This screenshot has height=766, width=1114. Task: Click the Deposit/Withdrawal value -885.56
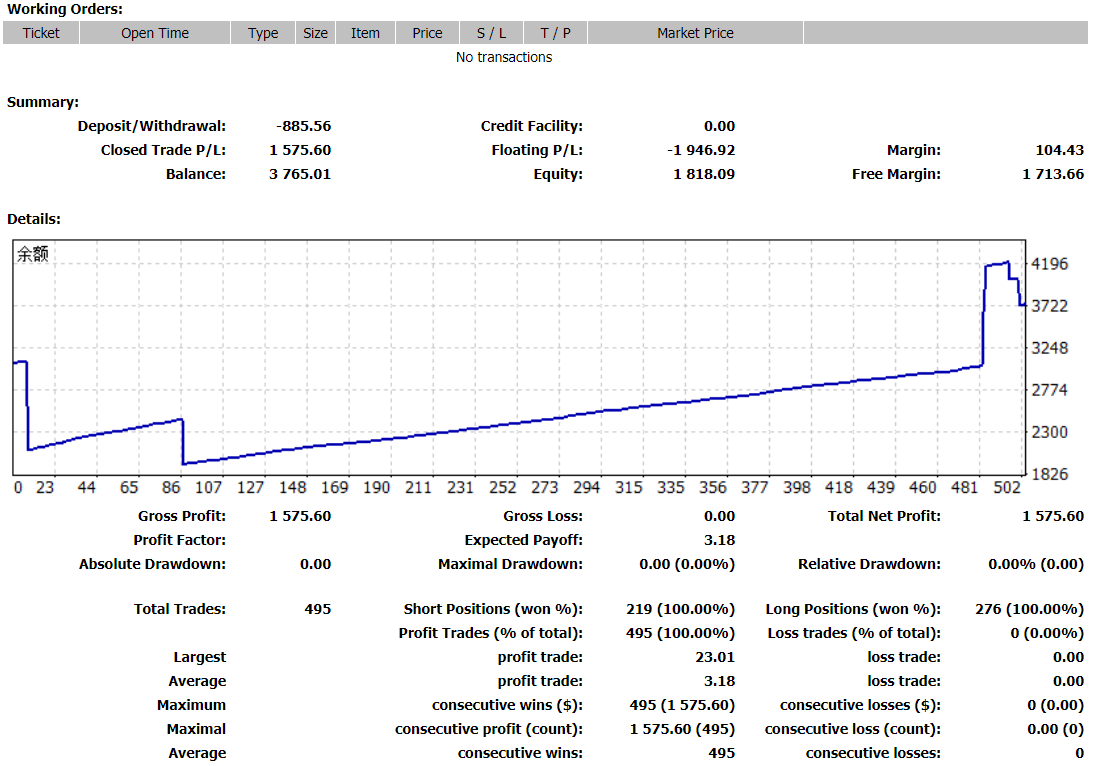tap(303, 126)
